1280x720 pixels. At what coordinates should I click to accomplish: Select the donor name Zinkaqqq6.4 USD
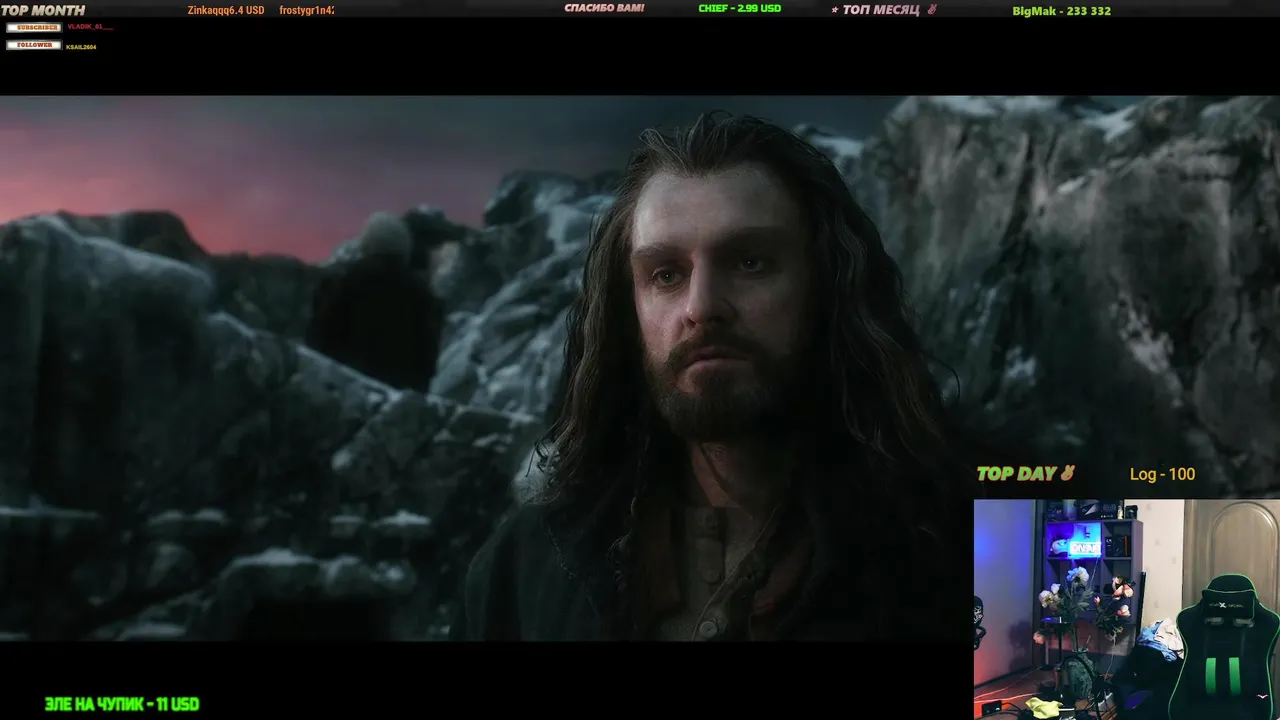226,10
